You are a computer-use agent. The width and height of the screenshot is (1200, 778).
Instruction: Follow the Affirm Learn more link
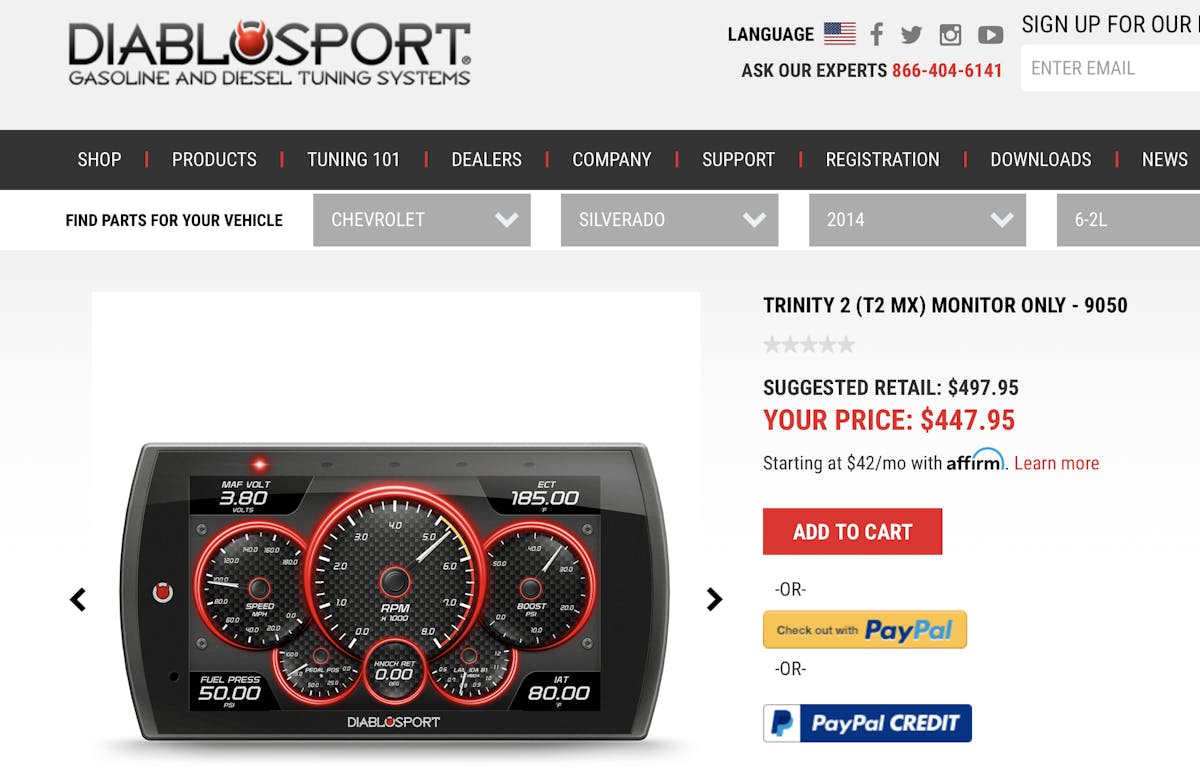click(1056, 463)
